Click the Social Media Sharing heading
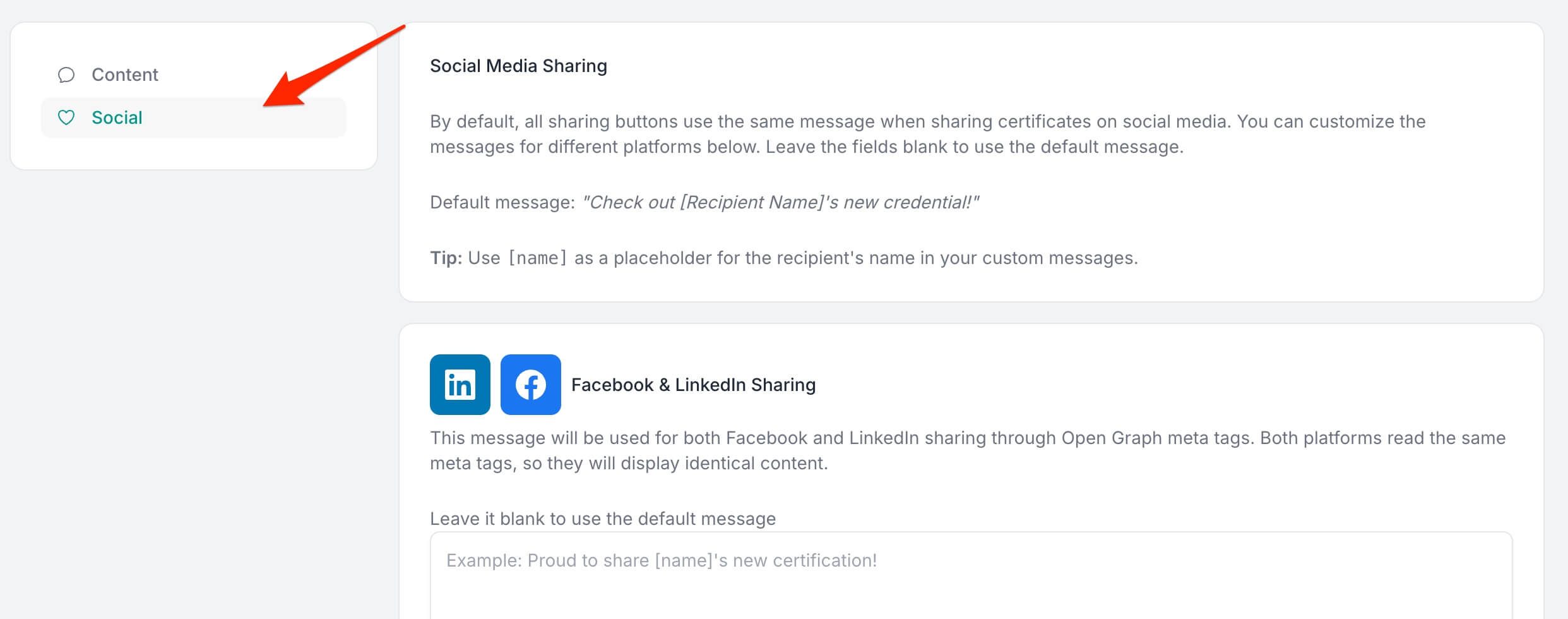 coord(518,66)
